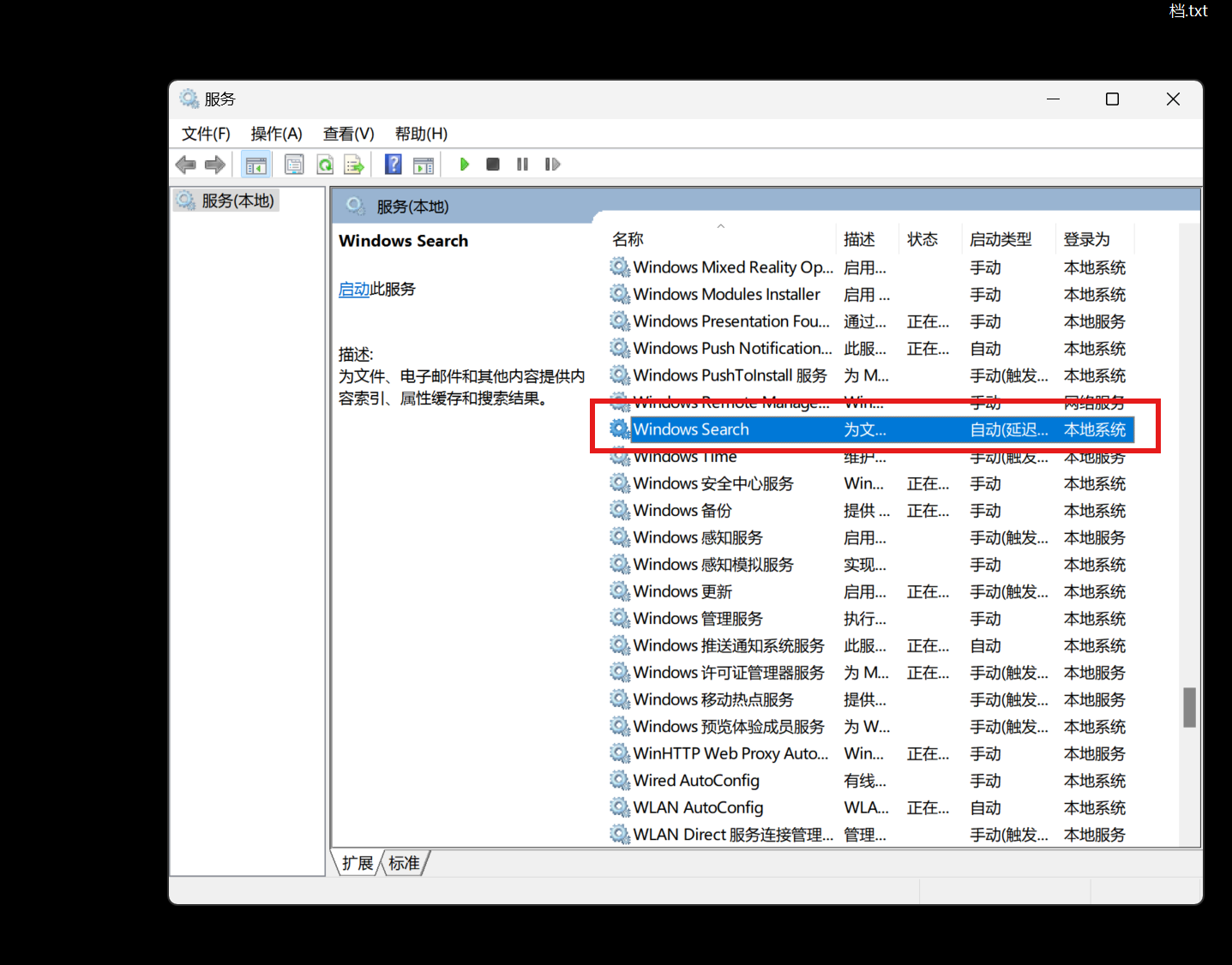The width and height of the screenshot is (1232, 965).
Task: Open the Properties toolbar icon
Action: point(294,165)
